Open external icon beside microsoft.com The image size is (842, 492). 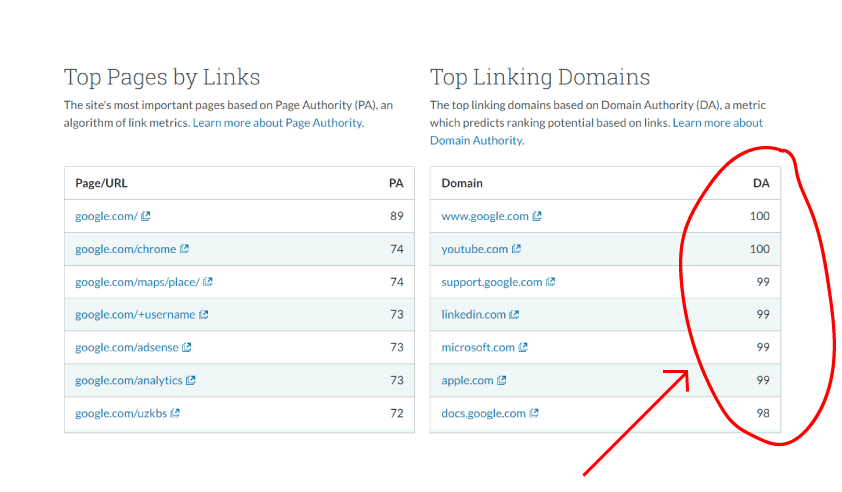pos(523,348)
